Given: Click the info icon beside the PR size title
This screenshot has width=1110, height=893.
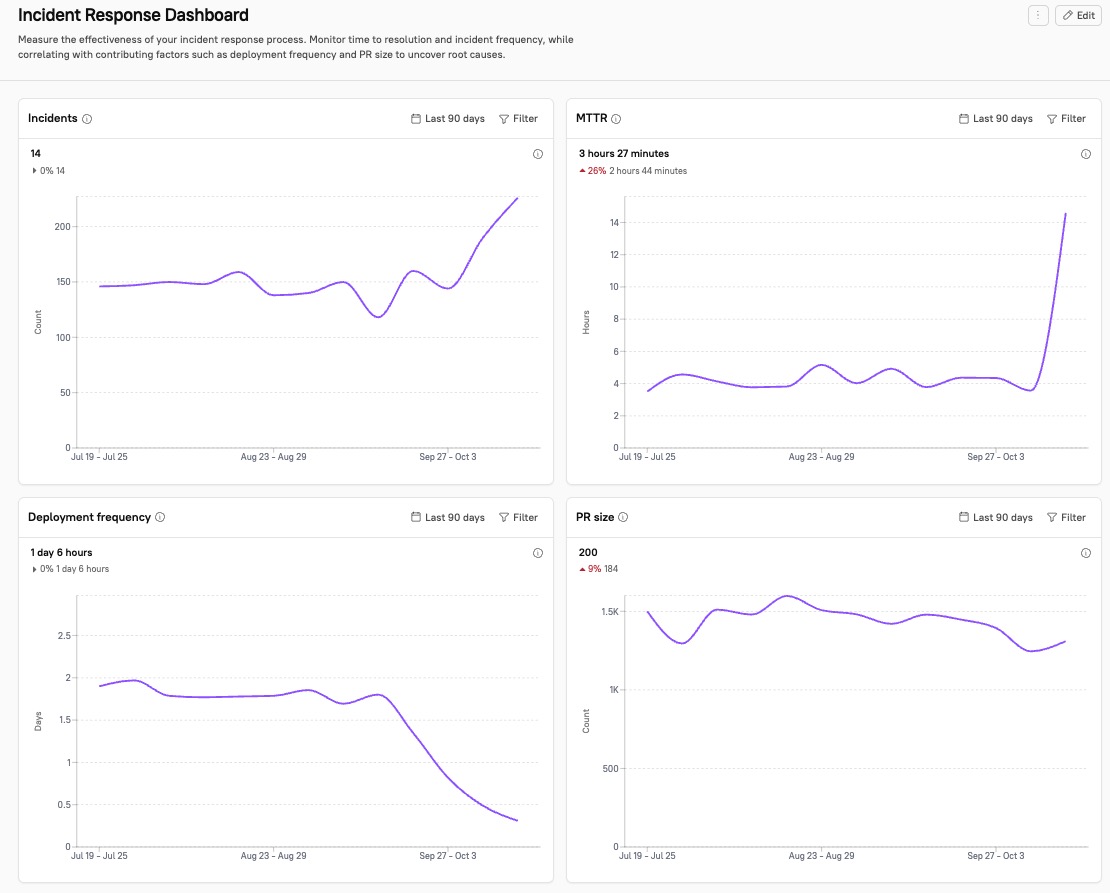Looking at the screenshot, I should click(x=623, y=517).
